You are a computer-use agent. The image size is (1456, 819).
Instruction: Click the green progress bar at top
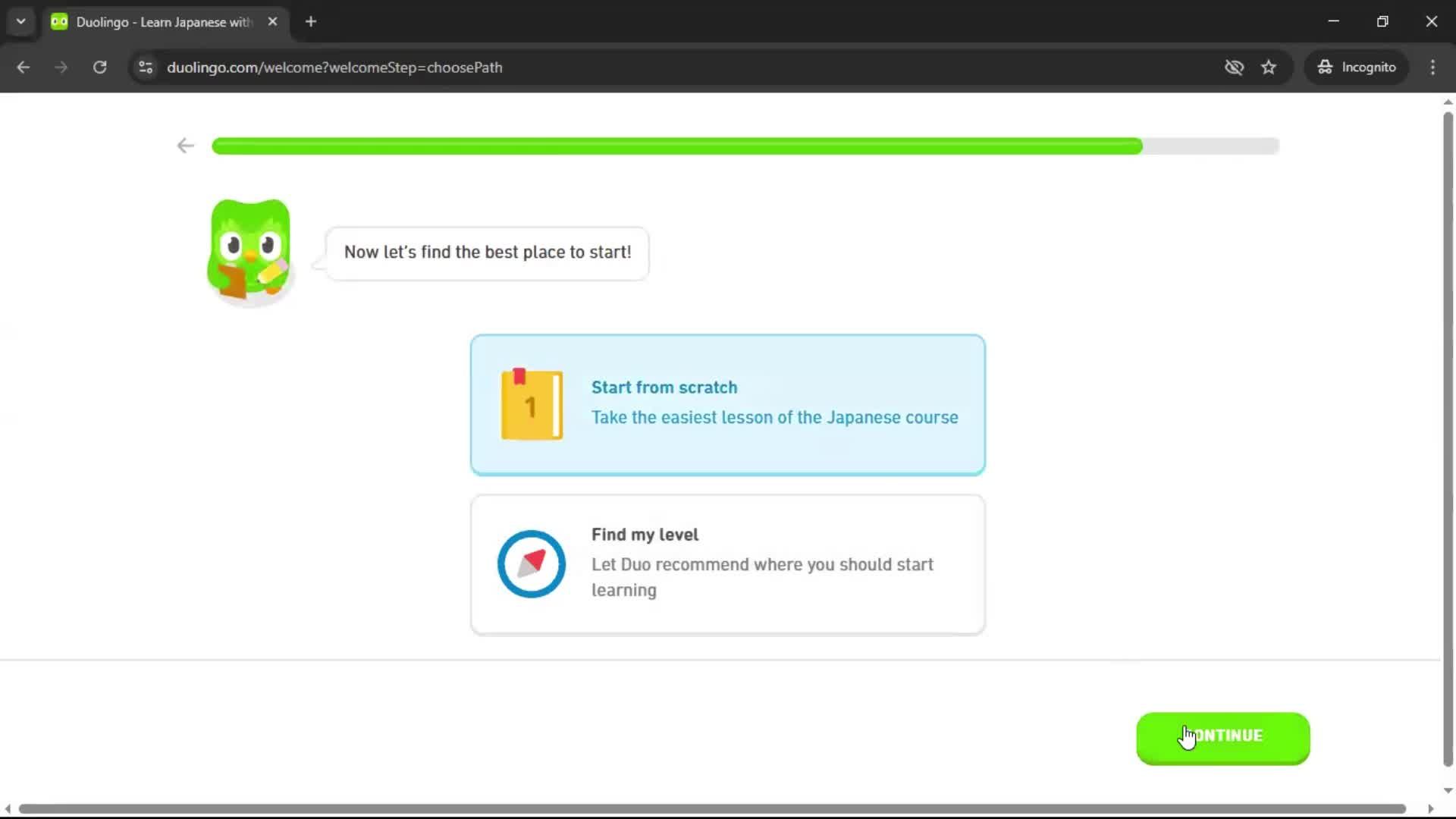point(676,146)
